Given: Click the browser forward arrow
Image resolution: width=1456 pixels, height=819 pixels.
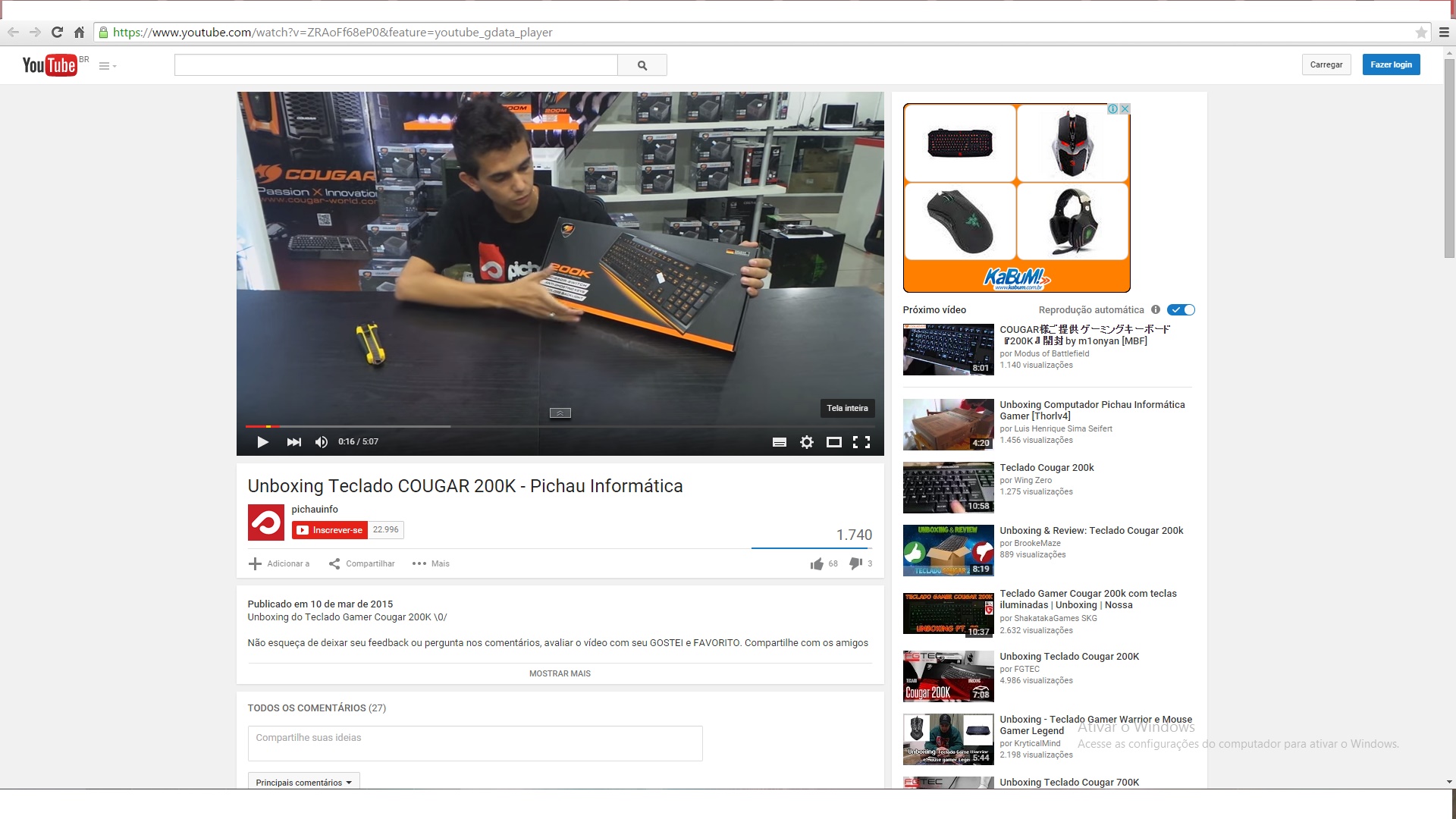Looking at the screenshot, I should (x=35, y=32).
